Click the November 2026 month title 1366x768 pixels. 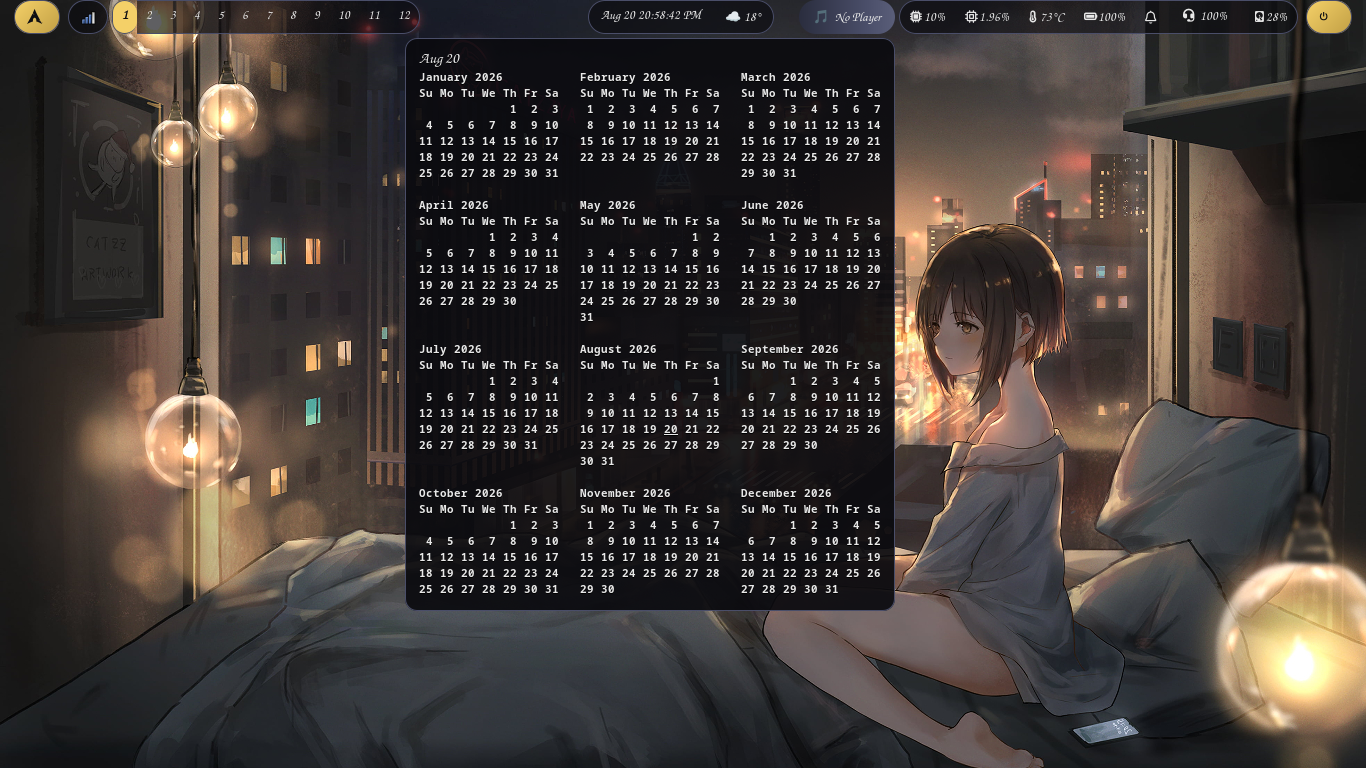(625, 493)
